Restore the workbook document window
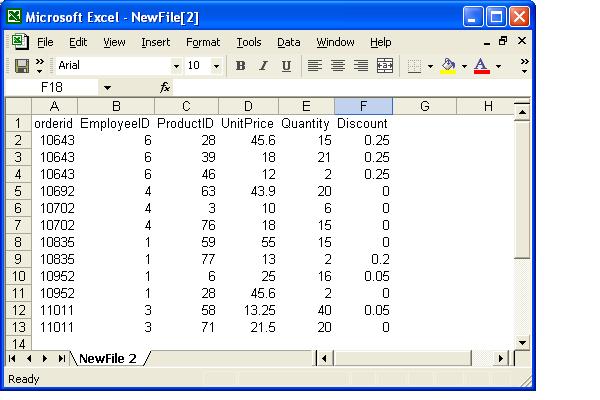 (503, 41)
